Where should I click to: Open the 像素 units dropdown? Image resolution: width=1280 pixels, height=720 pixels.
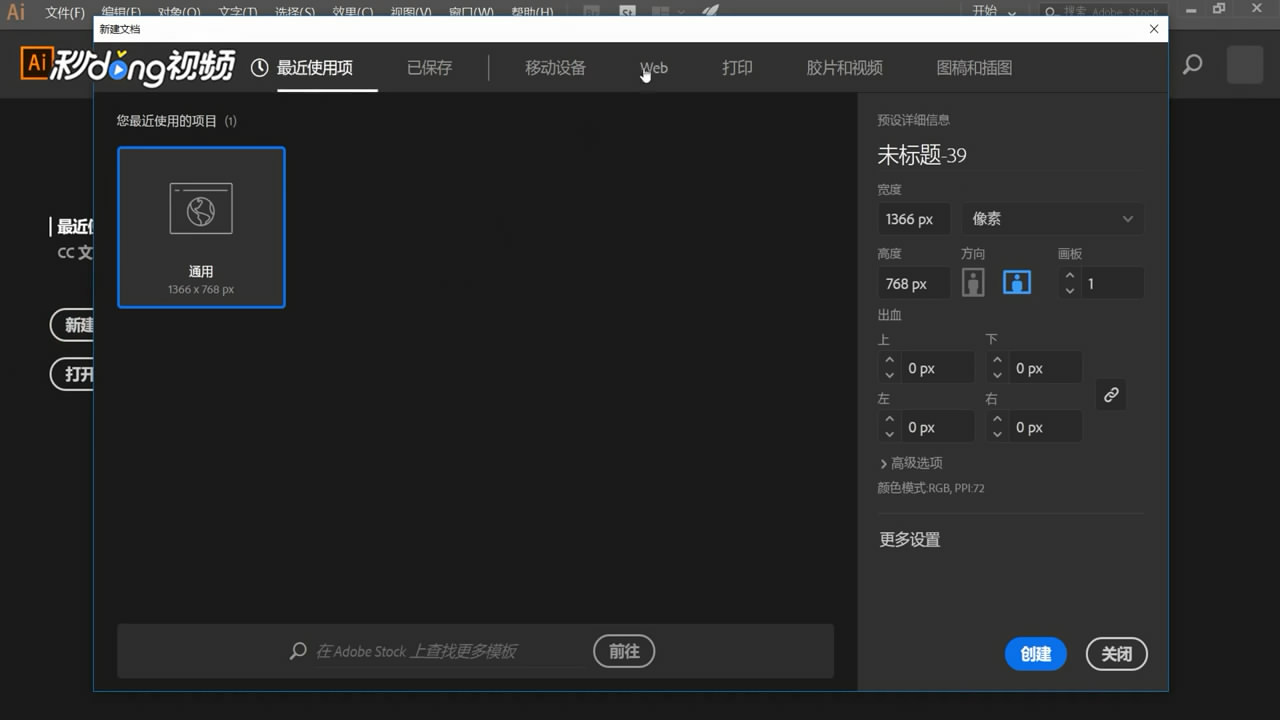pyautogui.click(x=1050, y=219)
